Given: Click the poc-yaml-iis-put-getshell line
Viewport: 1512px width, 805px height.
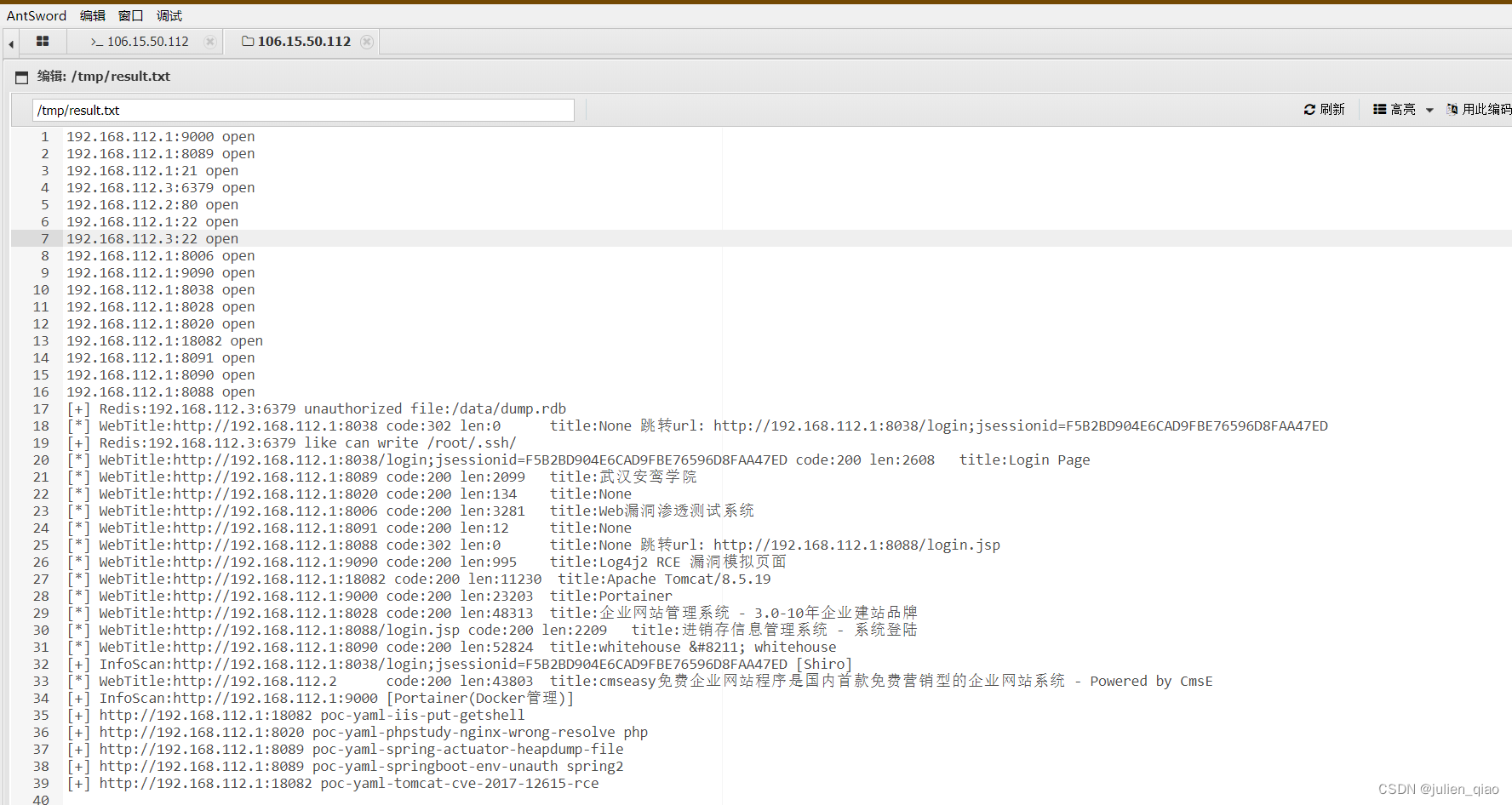Looking at the screenshot, I should click(296, 715).
